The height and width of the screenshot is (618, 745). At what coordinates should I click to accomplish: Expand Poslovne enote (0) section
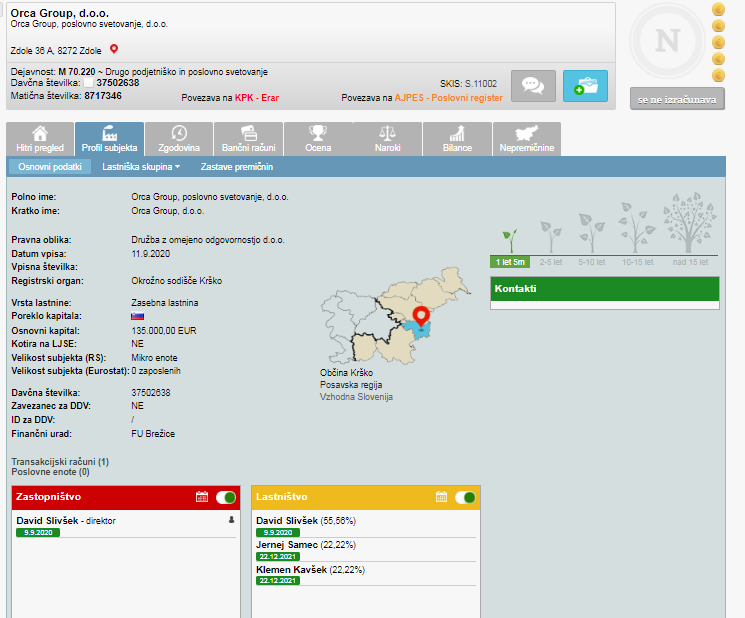[50, 471]
